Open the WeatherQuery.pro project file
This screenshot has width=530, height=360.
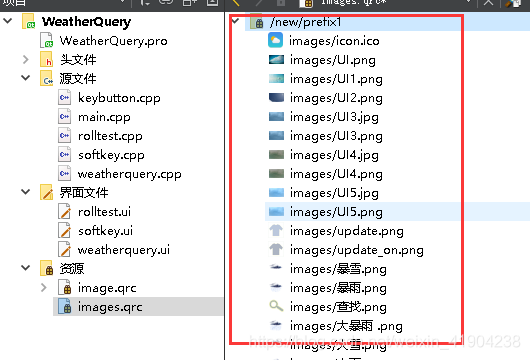coord(114,41)
